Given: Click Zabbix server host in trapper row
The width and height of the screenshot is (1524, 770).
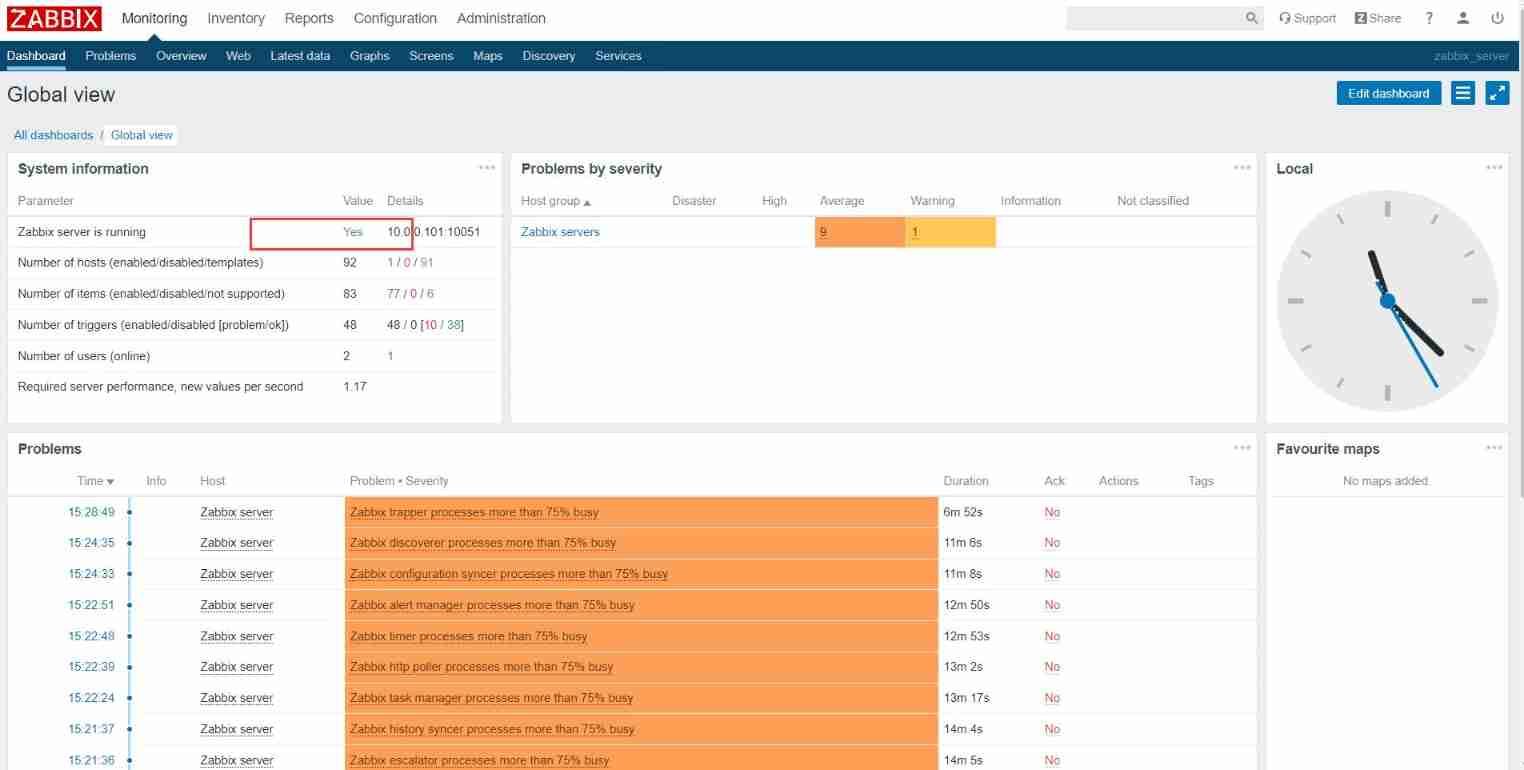Looking at the screenshot, I should (236, 512).
